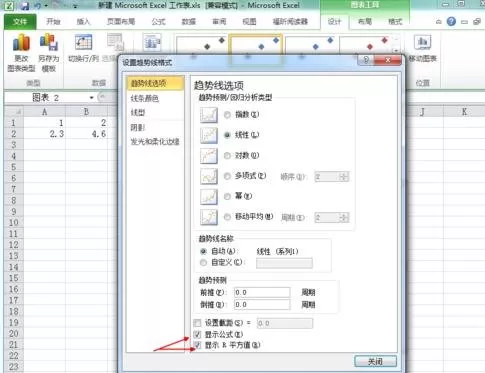Toggle Display Equation (显示公式) checkbox

pos(197,334)
